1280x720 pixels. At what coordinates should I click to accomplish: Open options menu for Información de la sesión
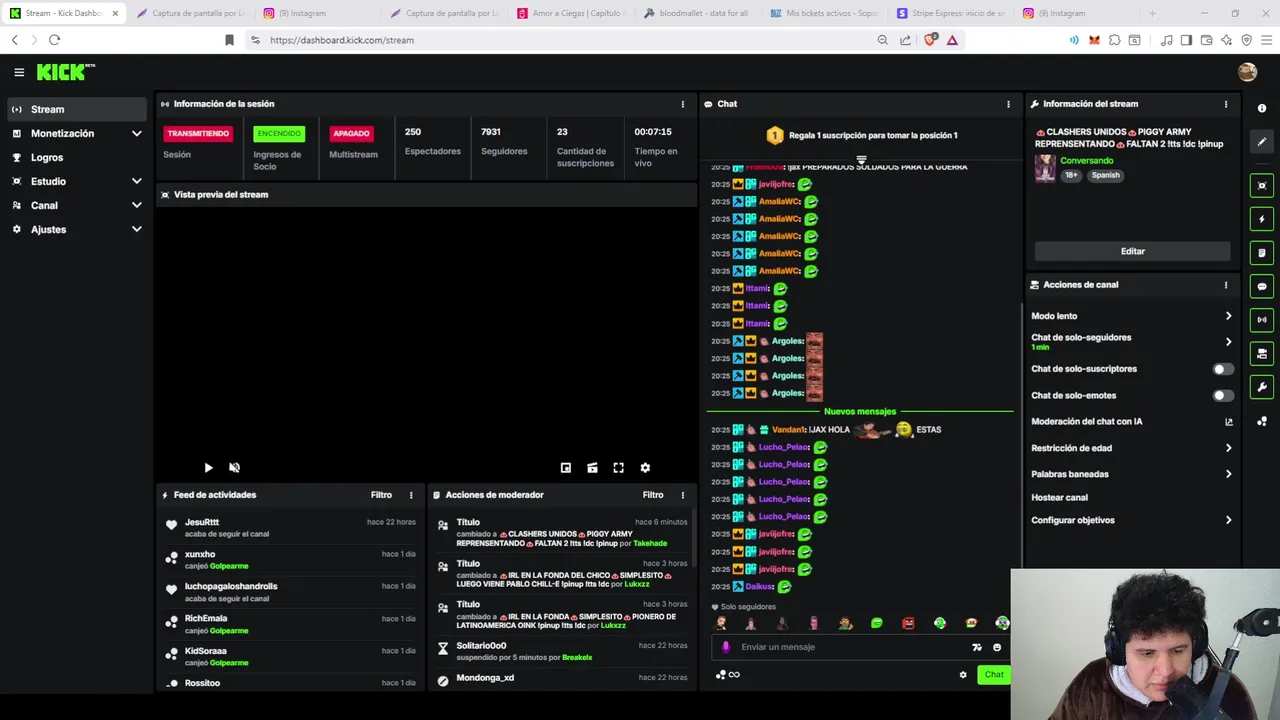click(683, 104)
